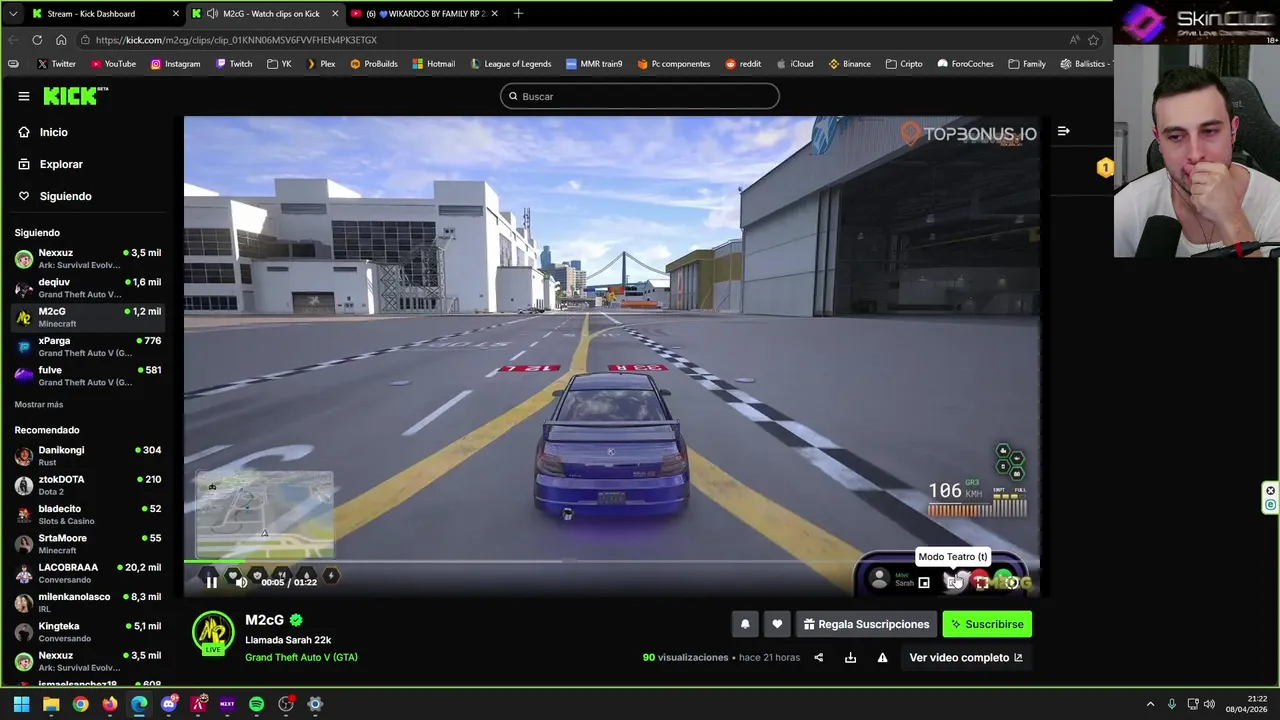Viewport: 1280px width, 720px height.
Task: Seek along the clip progress bar
Action: [x=611, y=561]
